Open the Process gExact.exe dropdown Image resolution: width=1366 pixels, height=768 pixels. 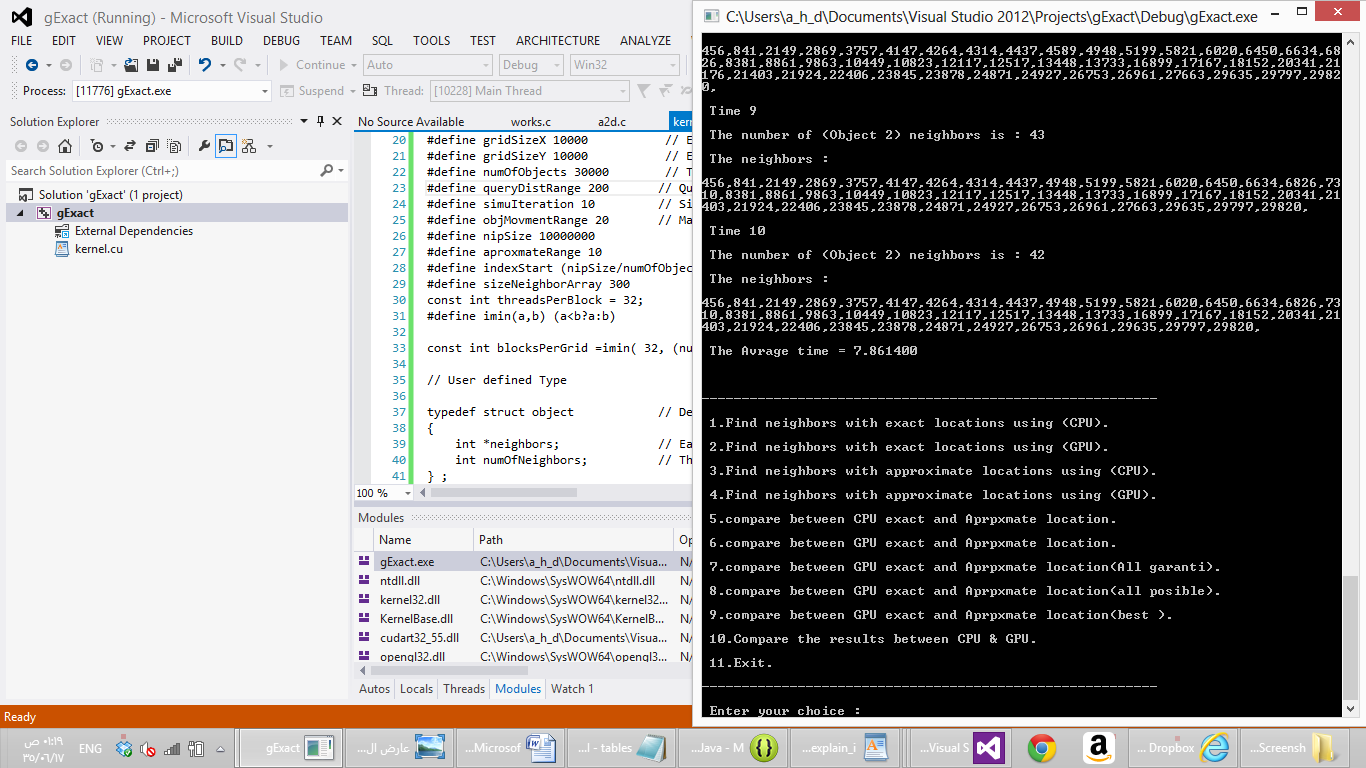pos(265,91)
